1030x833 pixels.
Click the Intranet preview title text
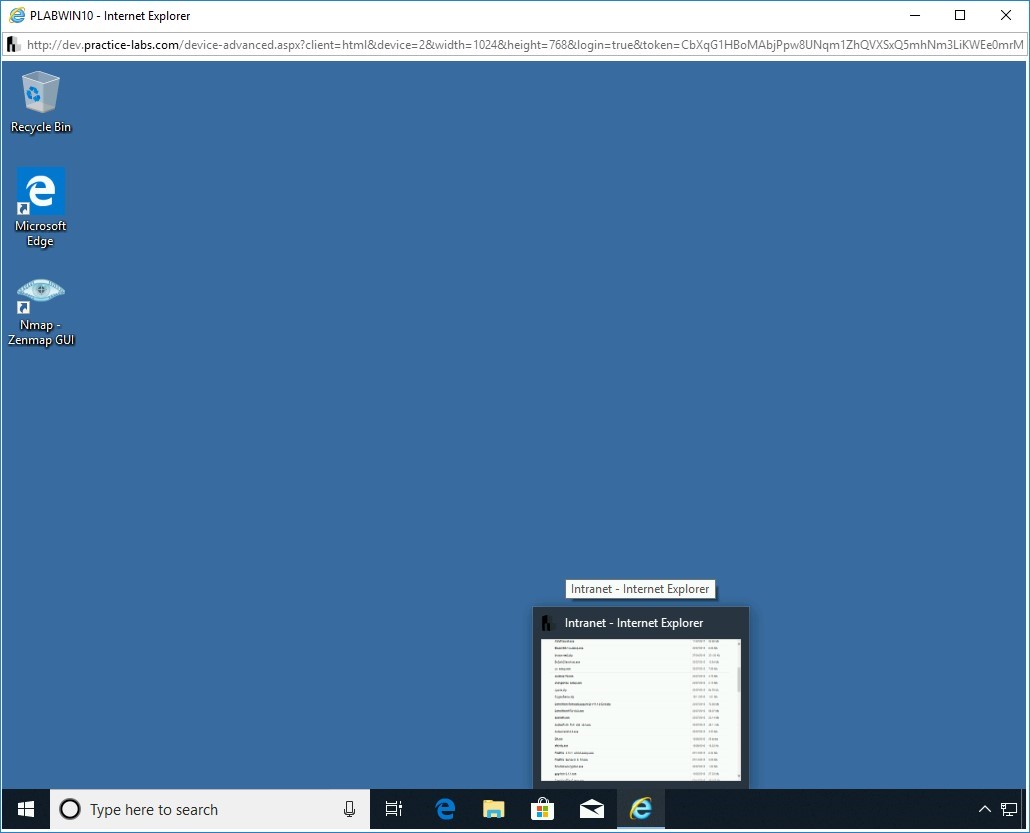coord(634,623)
